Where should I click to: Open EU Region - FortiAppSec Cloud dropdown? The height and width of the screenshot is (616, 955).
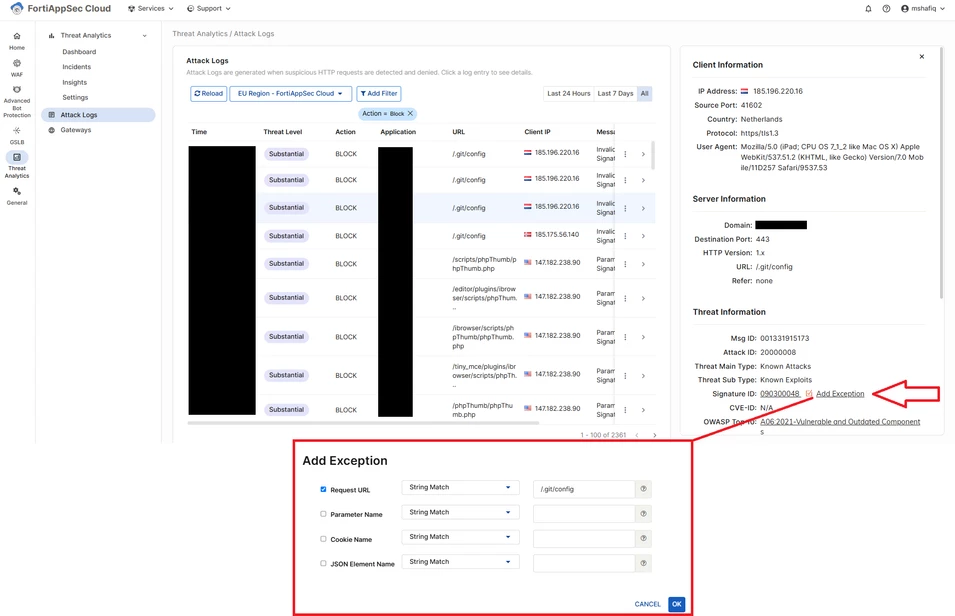pyautogui.click(x=291, y=94)
